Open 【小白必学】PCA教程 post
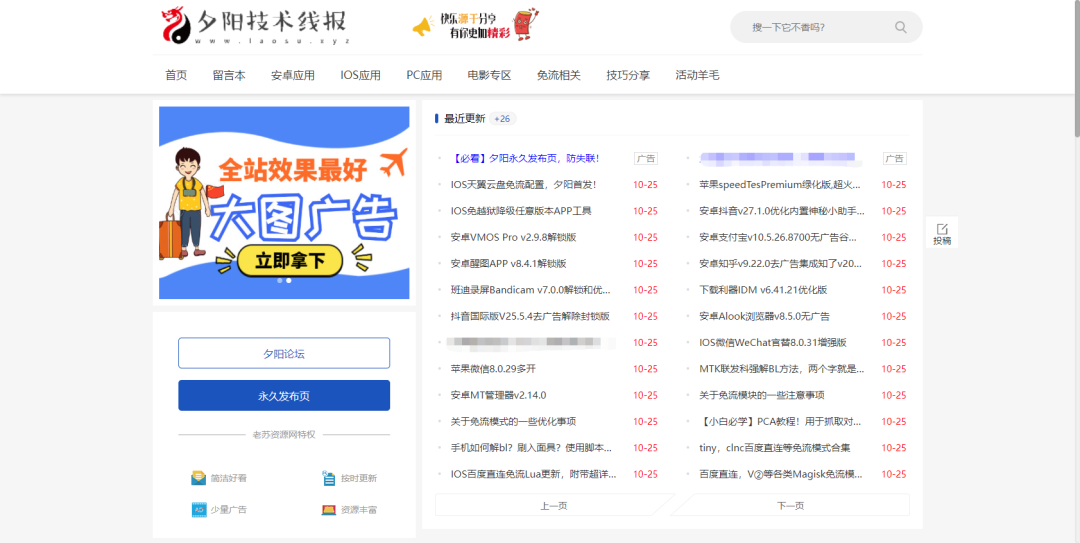The image size is (1080, 543). tap(780, 422)
